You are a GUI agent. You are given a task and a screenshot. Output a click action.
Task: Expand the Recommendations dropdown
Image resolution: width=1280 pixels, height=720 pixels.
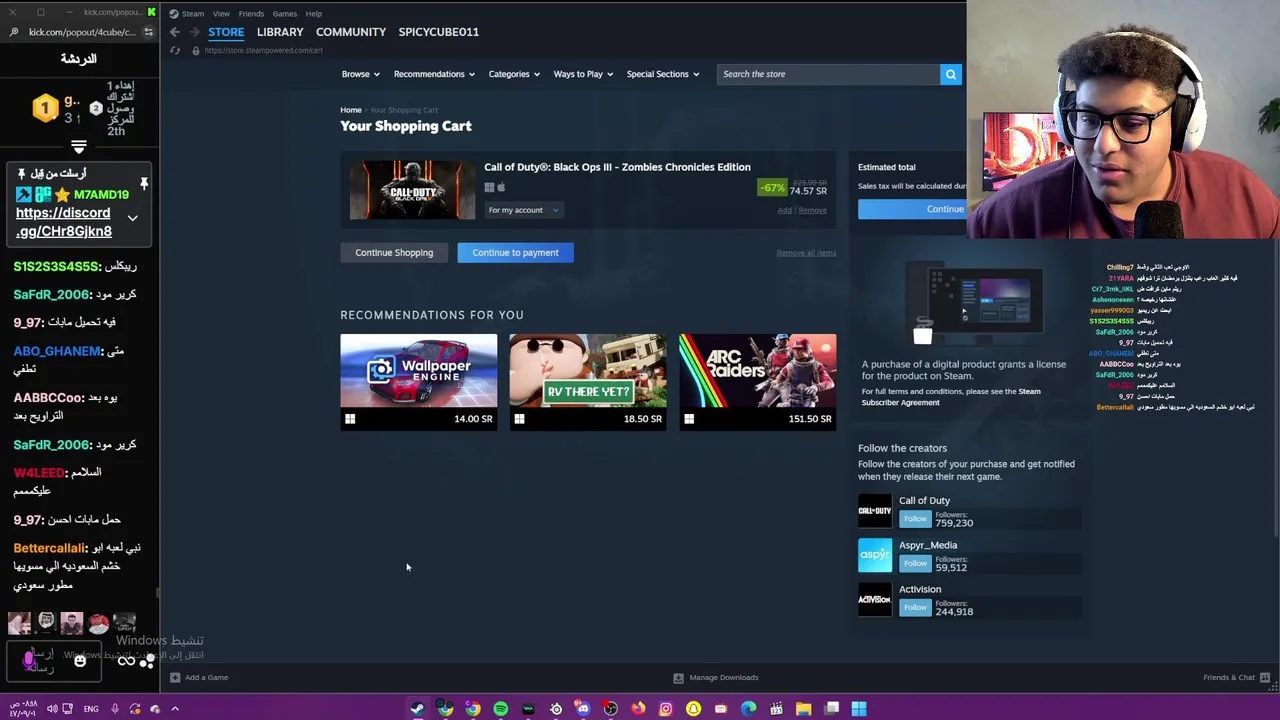pos(434,74)
